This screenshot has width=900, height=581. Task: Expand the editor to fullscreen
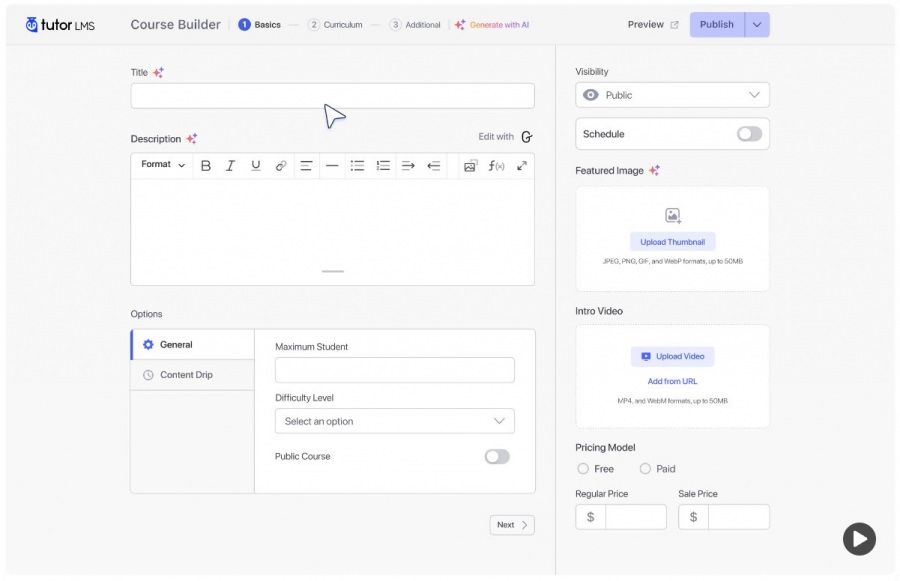pos(521,166)
